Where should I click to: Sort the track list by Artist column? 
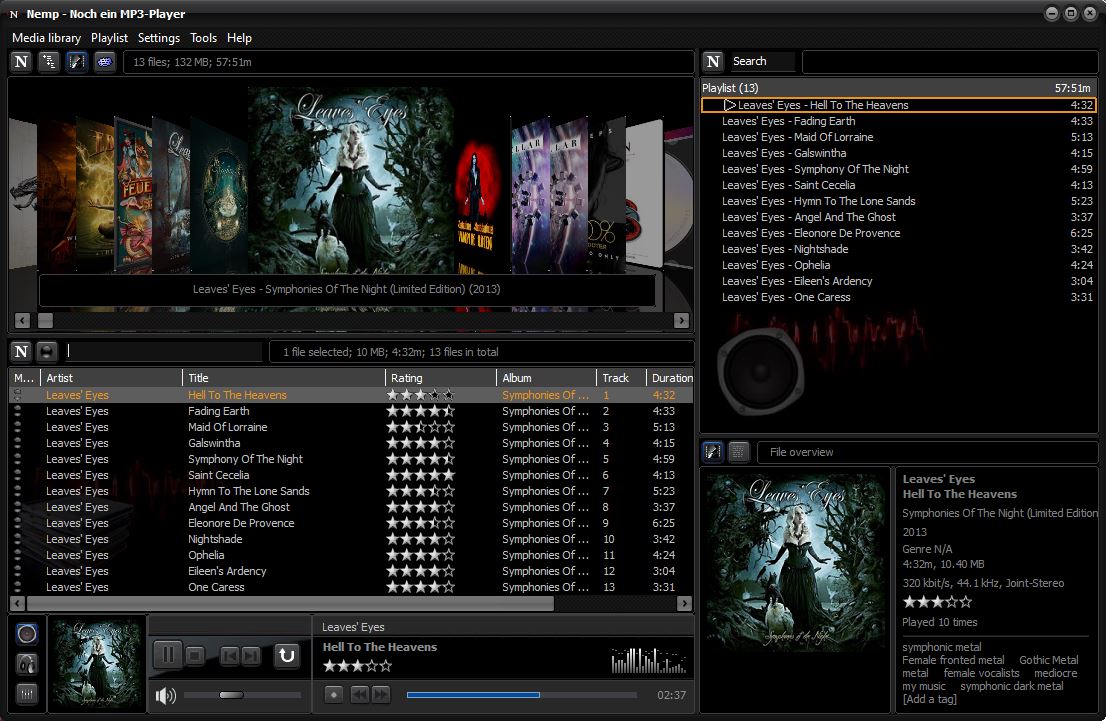coord(111,378)
